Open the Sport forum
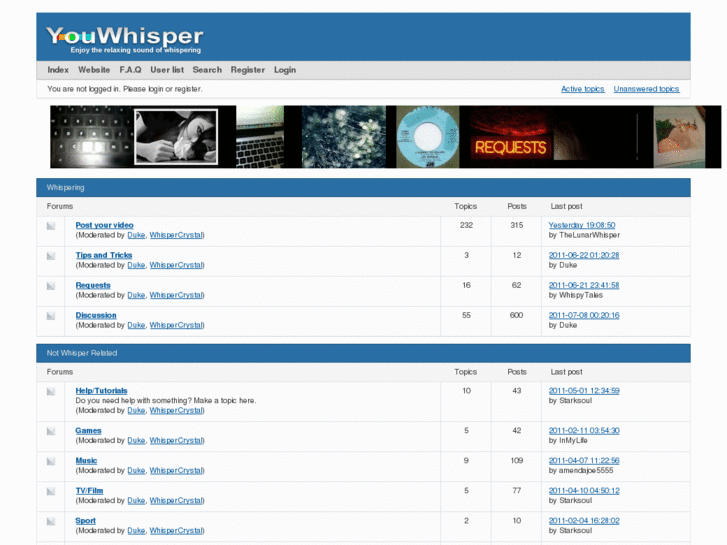This screenshot has height=545, width=727. 86,521
